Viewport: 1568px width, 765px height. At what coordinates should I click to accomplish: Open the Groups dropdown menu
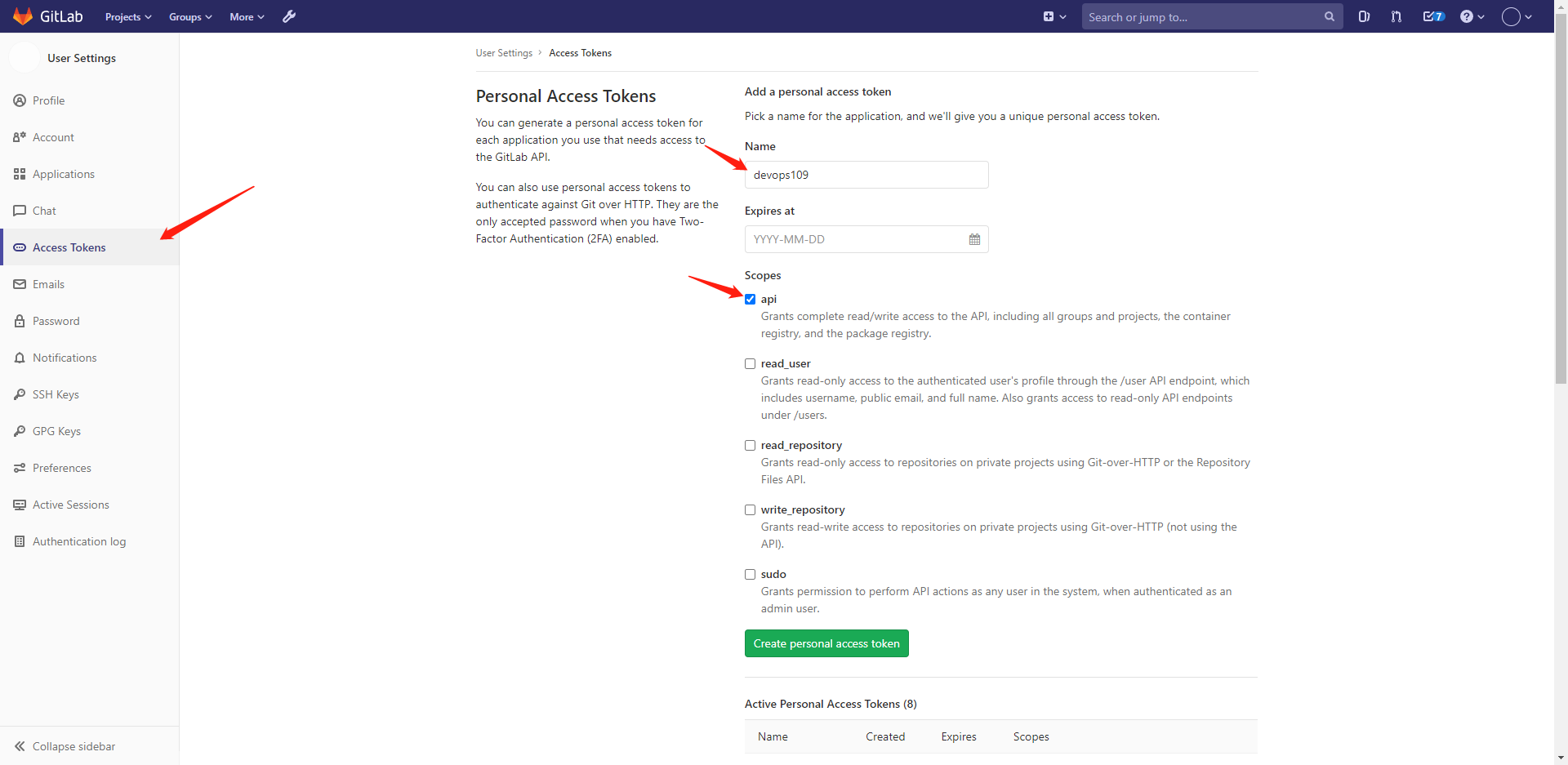click(x=190, y=16)
